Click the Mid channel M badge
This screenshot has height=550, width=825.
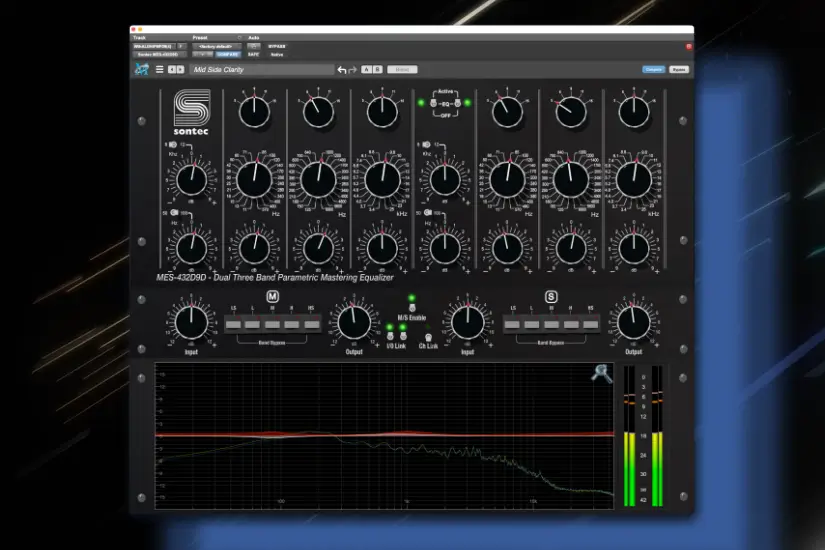[x=272, y=296]
